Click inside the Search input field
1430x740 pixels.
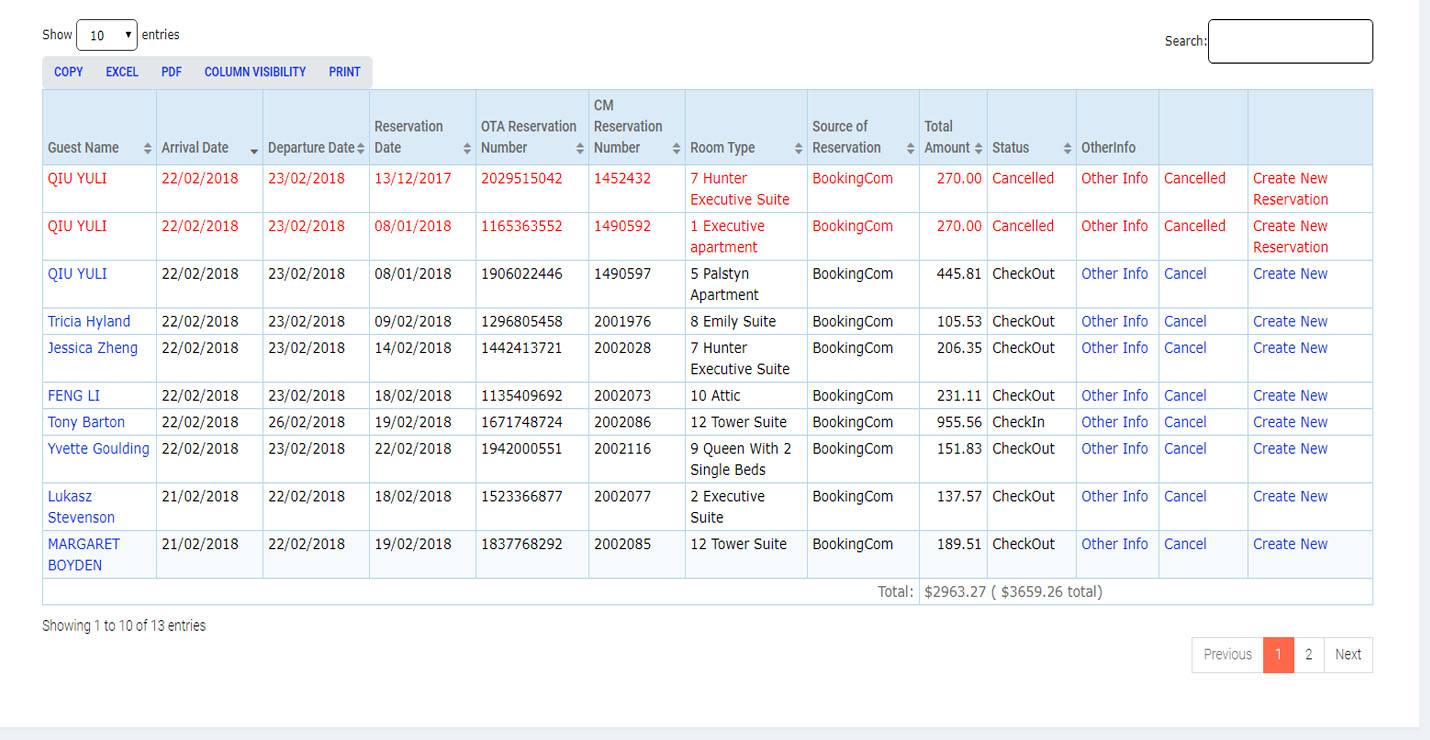coord(1290,41)
